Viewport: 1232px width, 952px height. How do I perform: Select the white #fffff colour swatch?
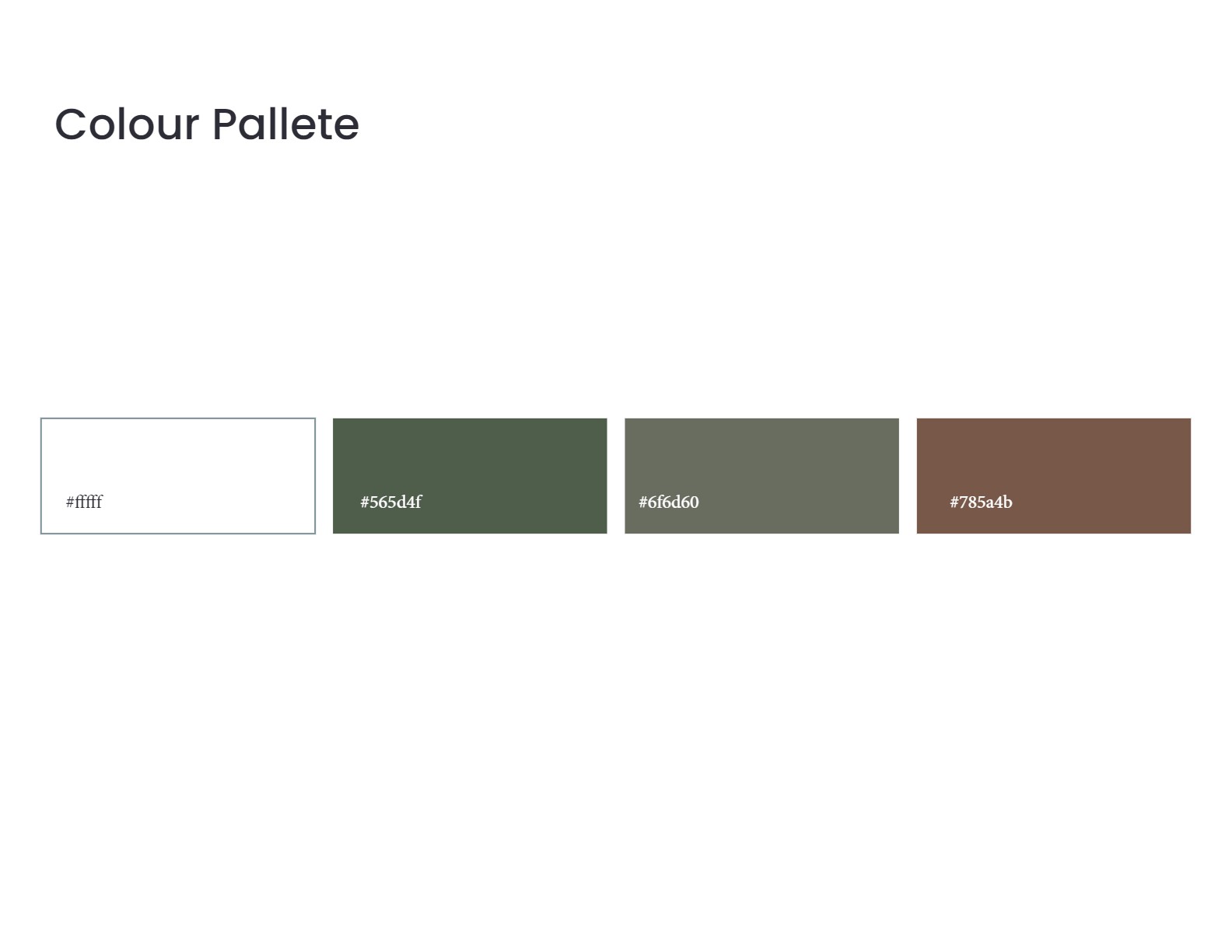(x=178, y=476)
